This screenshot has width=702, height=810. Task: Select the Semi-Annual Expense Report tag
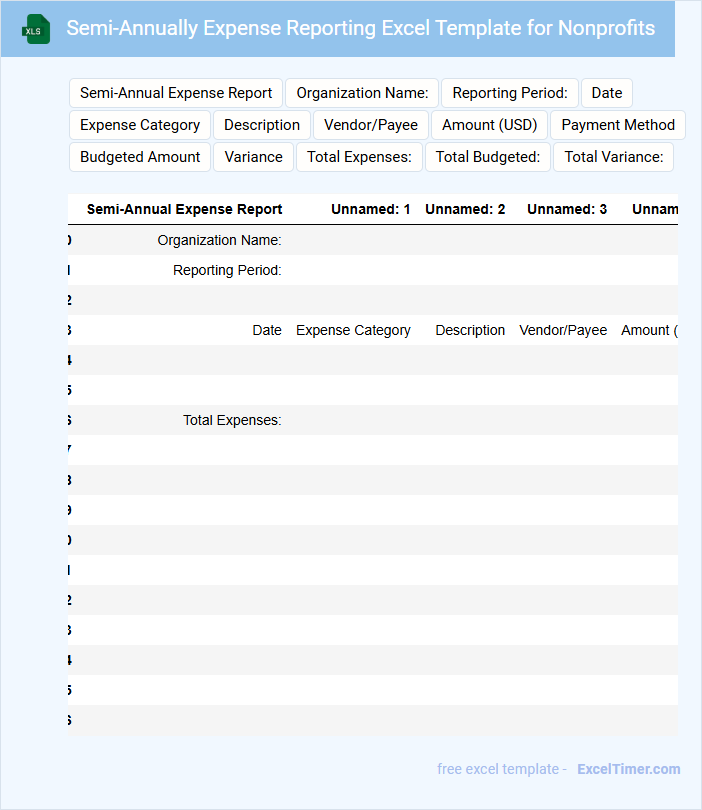[x=176, y=93]
